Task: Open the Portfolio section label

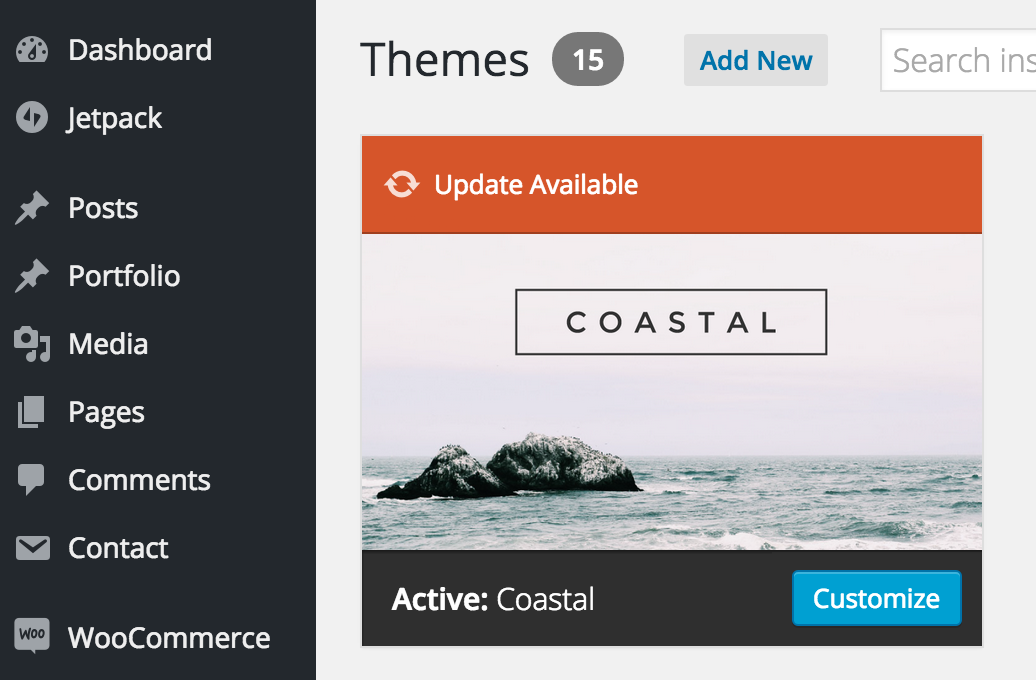Action: 124,276
